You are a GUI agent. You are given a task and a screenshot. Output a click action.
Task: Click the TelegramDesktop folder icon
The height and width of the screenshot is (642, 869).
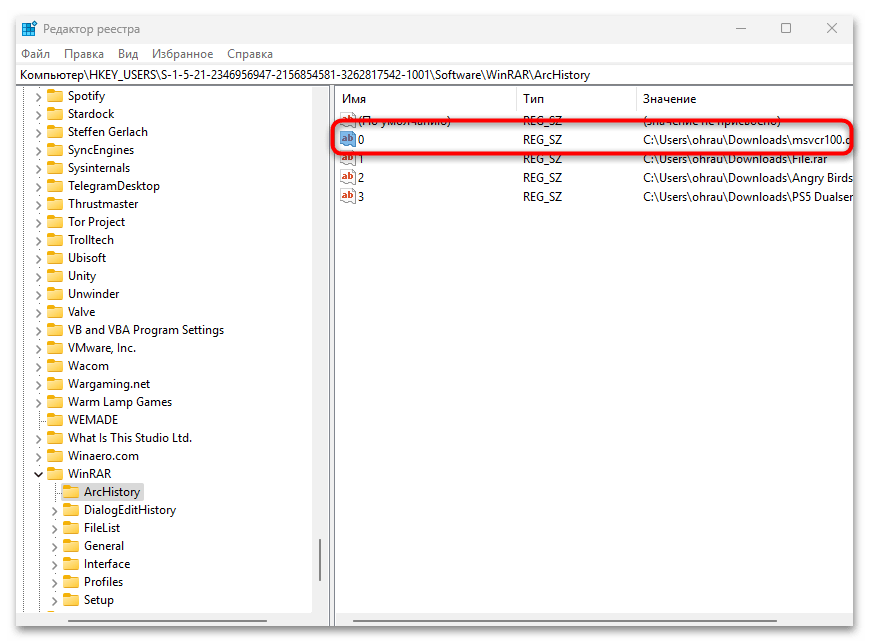55,186
